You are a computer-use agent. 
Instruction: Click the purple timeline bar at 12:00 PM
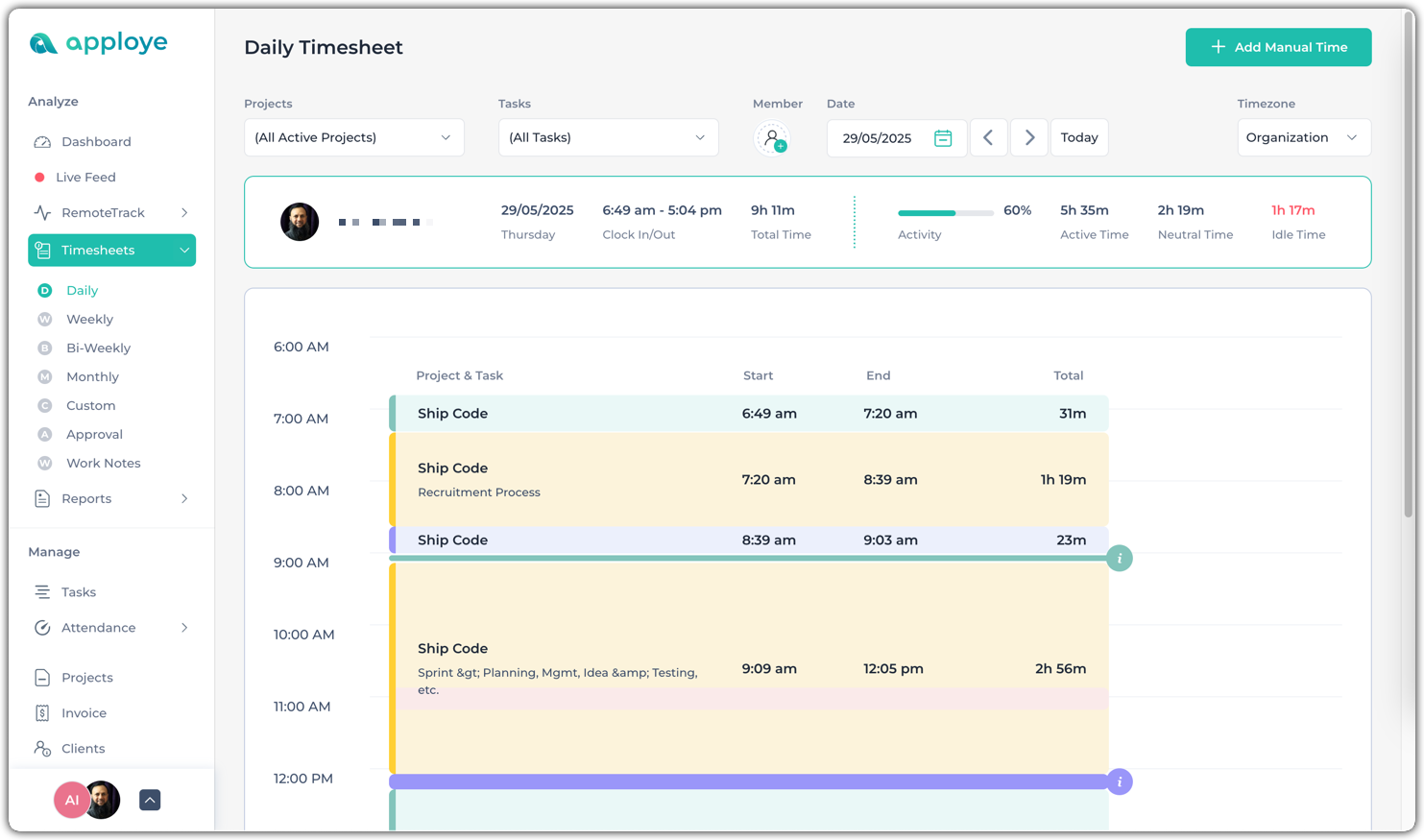click(748, 782)
